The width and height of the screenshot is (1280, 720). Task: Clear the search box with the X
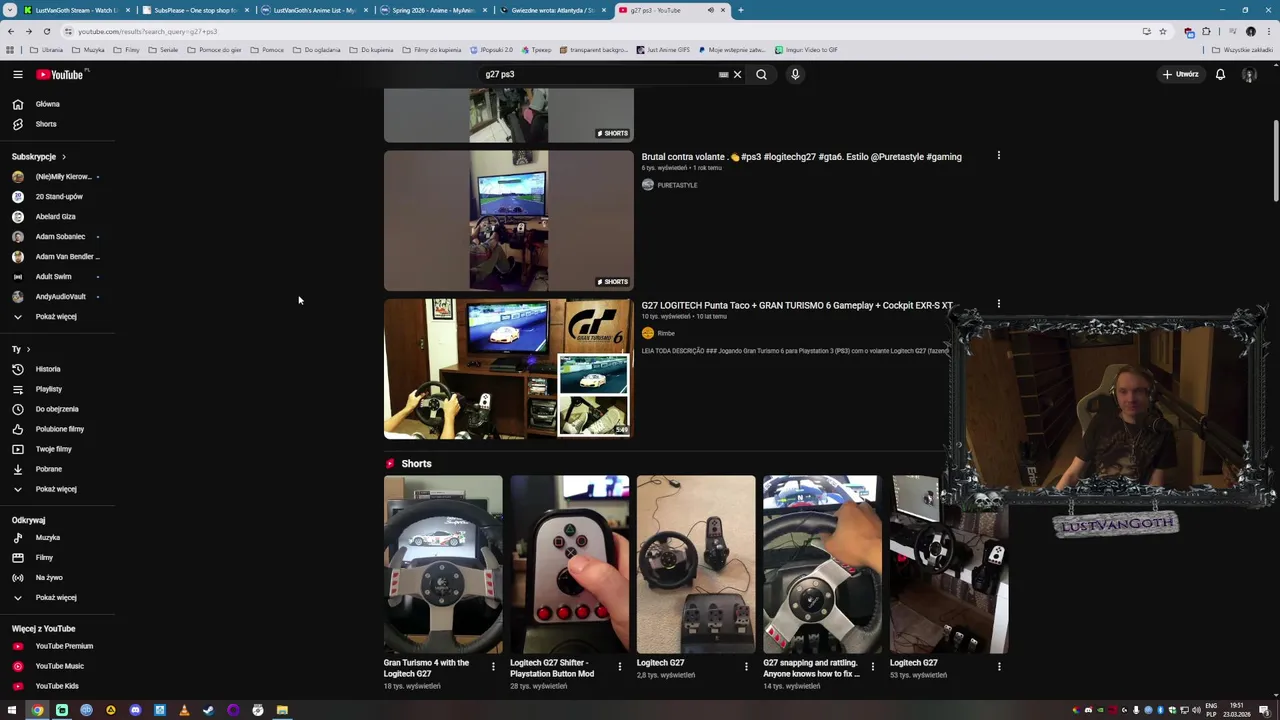coord(737,74)
